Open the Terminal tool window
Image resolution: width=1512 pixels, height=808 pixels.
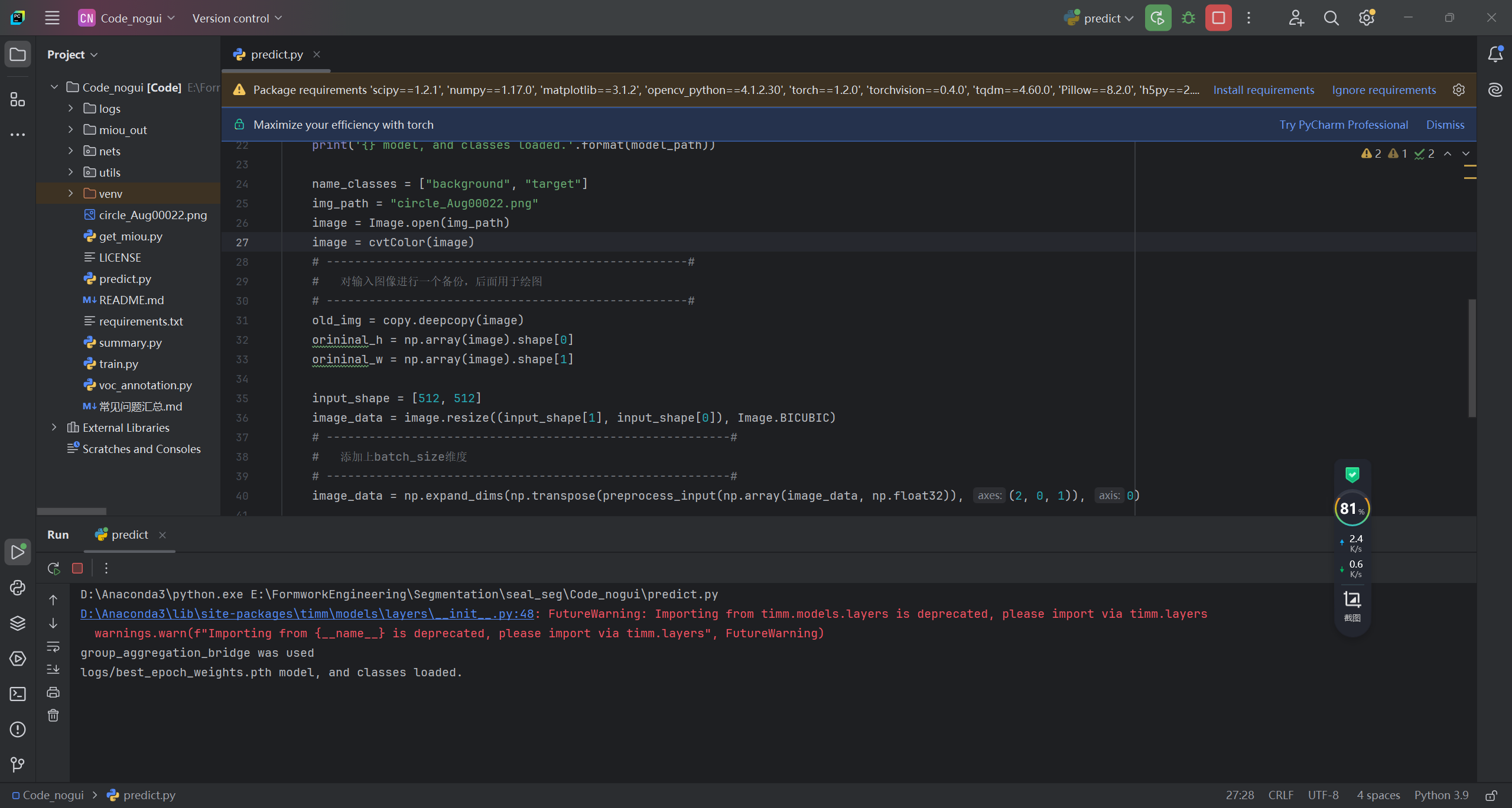(18, 694)
